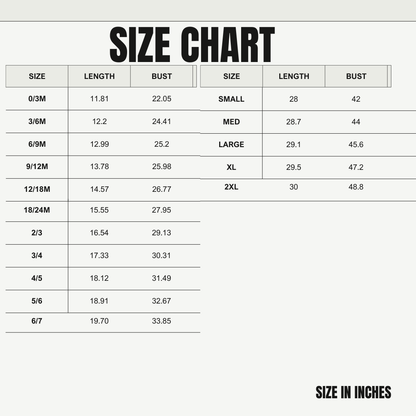Click the SIZE CHART title

(x=192, y=45)
